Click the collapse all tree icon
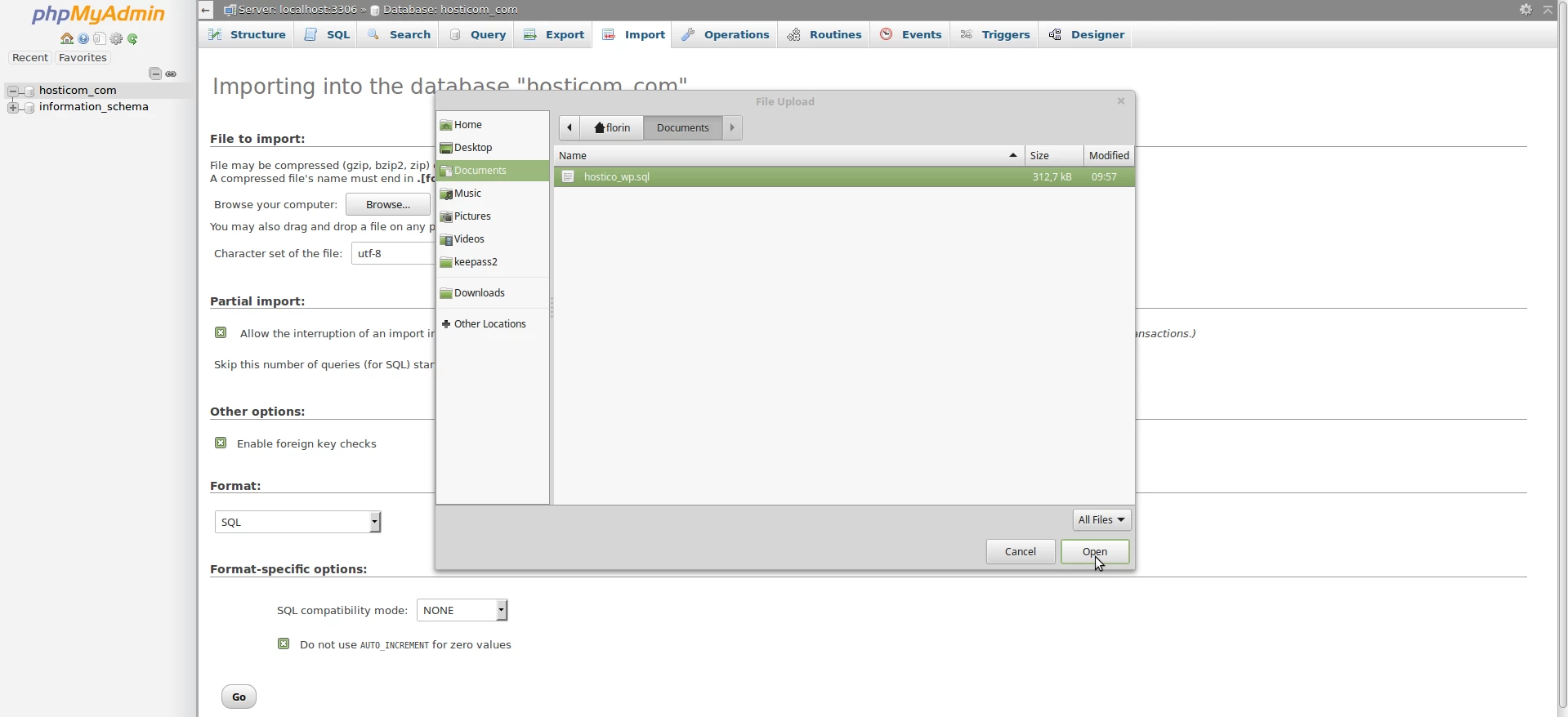Viewport: 1568px width, 717px height. (154, 73)
